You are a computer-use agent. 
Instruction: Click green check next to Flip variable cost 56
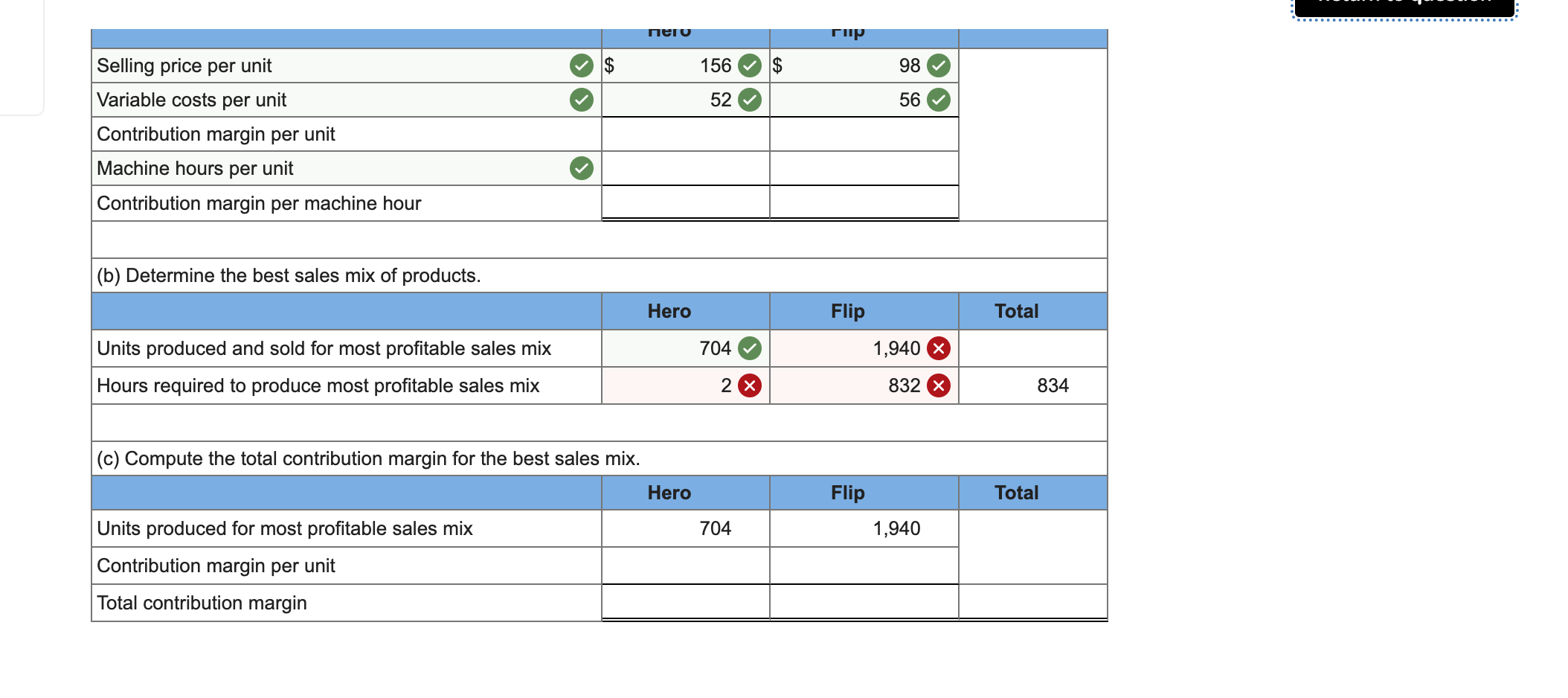pyautogui.click(x=939, y=100)
